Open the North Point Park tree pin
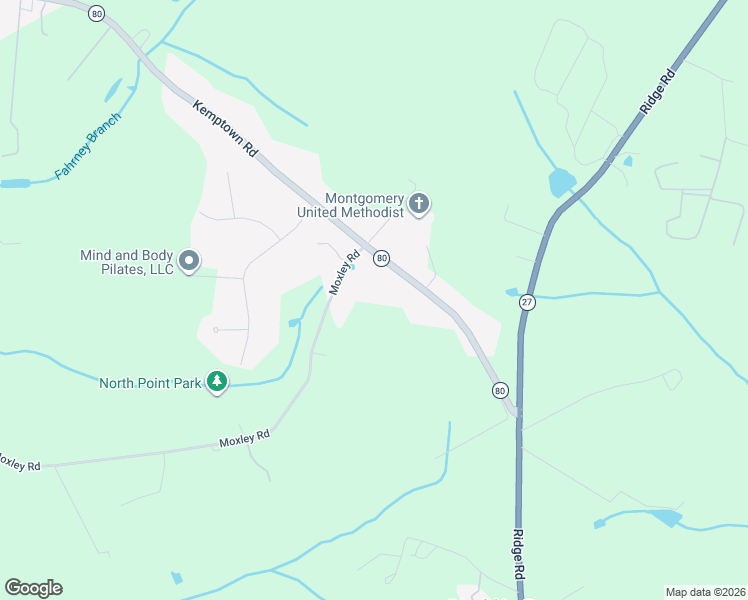The width and height of the screenshot is (748, 600). [217, 382]
